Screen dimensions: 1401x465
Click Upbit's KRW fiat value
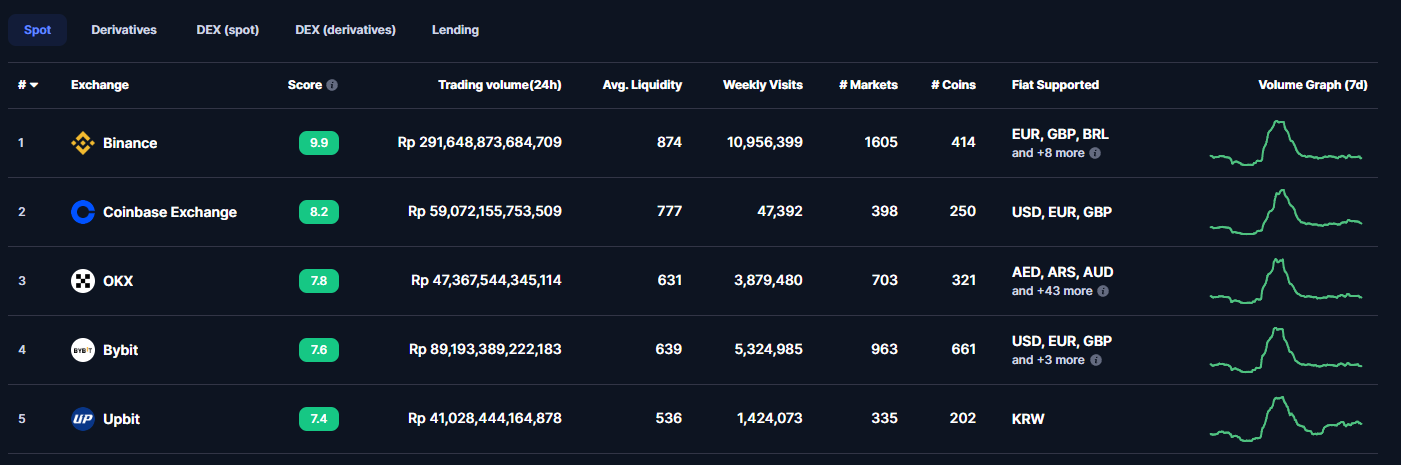pyautogui.click(x=1028, y=419)
